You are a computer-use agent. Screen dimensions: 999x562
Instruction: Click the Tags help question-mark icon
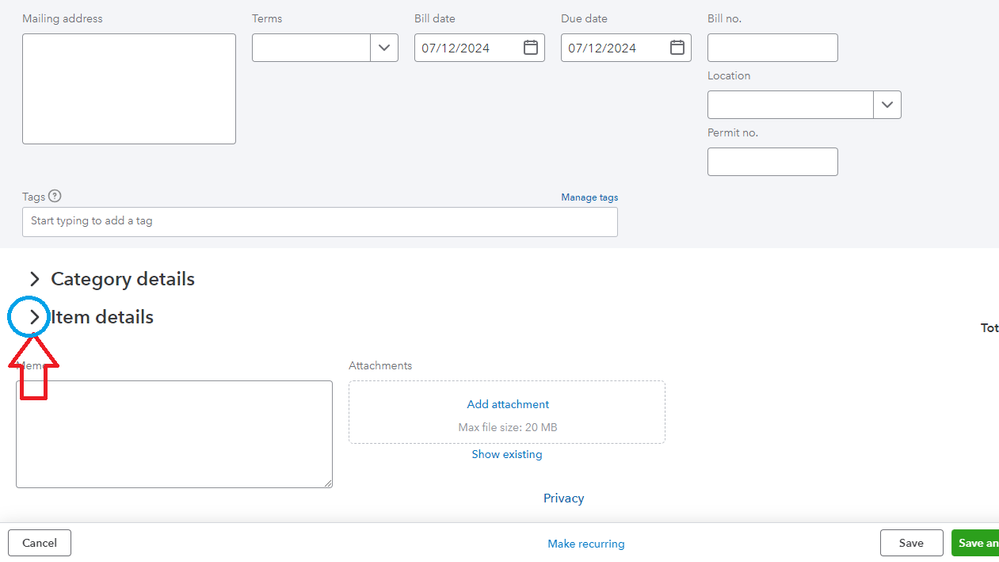pyautogui.click(x=55, y=196)
